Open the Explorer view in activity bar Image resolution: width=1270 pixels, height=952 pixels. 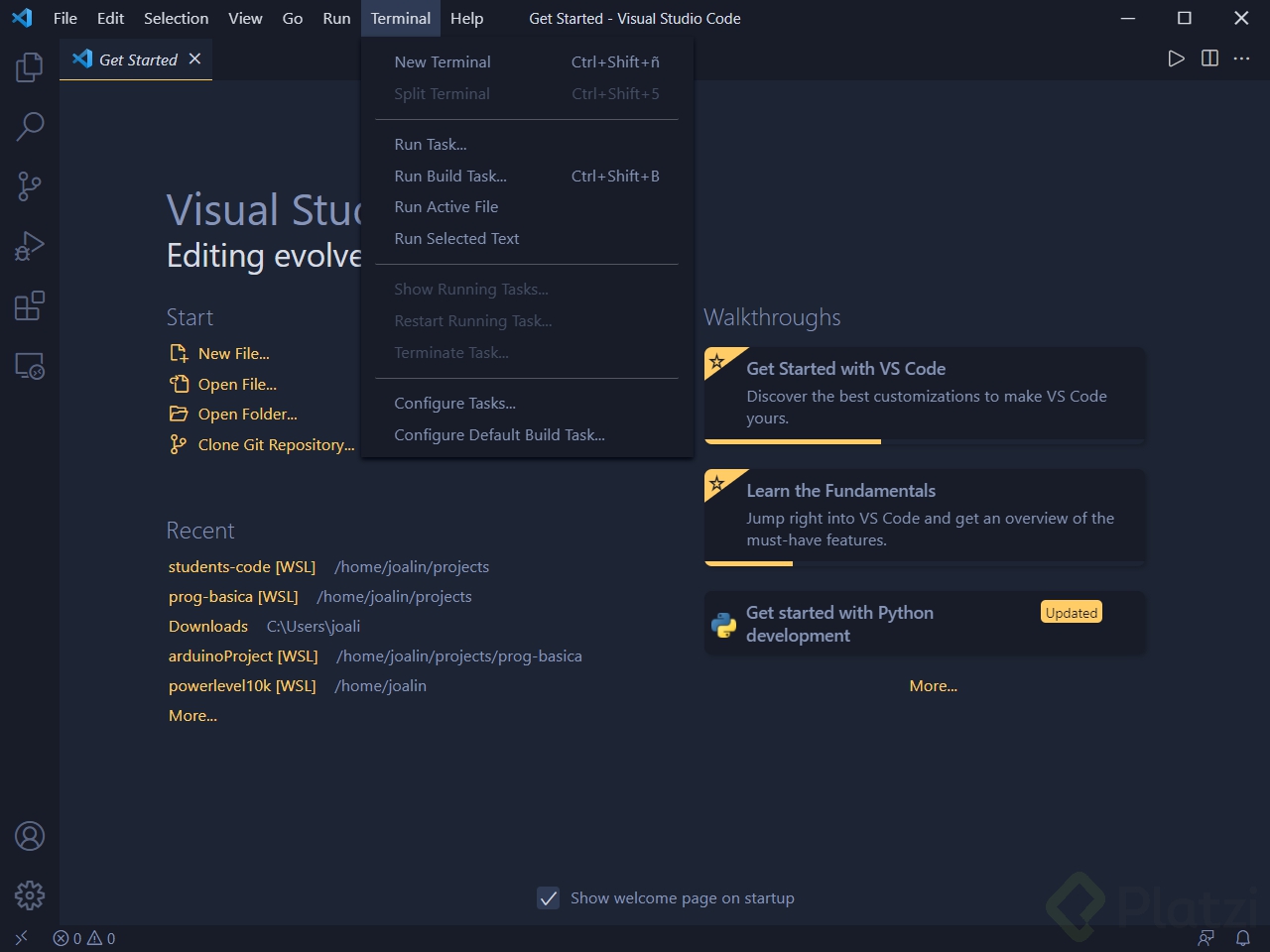pos(30,67)
